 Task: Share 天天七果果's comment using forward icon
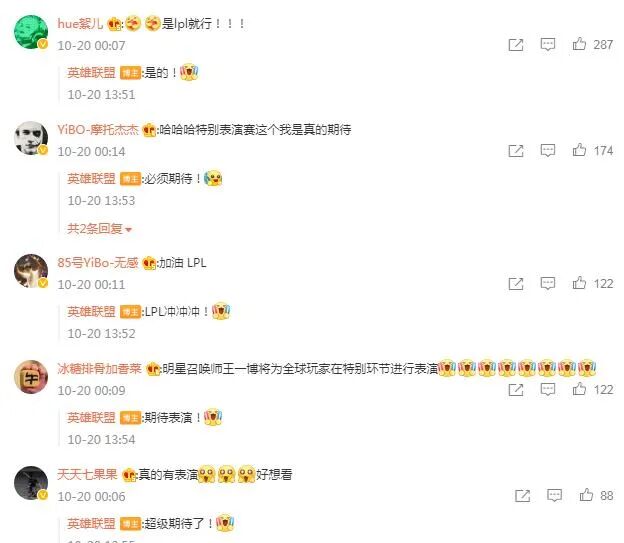(522, 496)
